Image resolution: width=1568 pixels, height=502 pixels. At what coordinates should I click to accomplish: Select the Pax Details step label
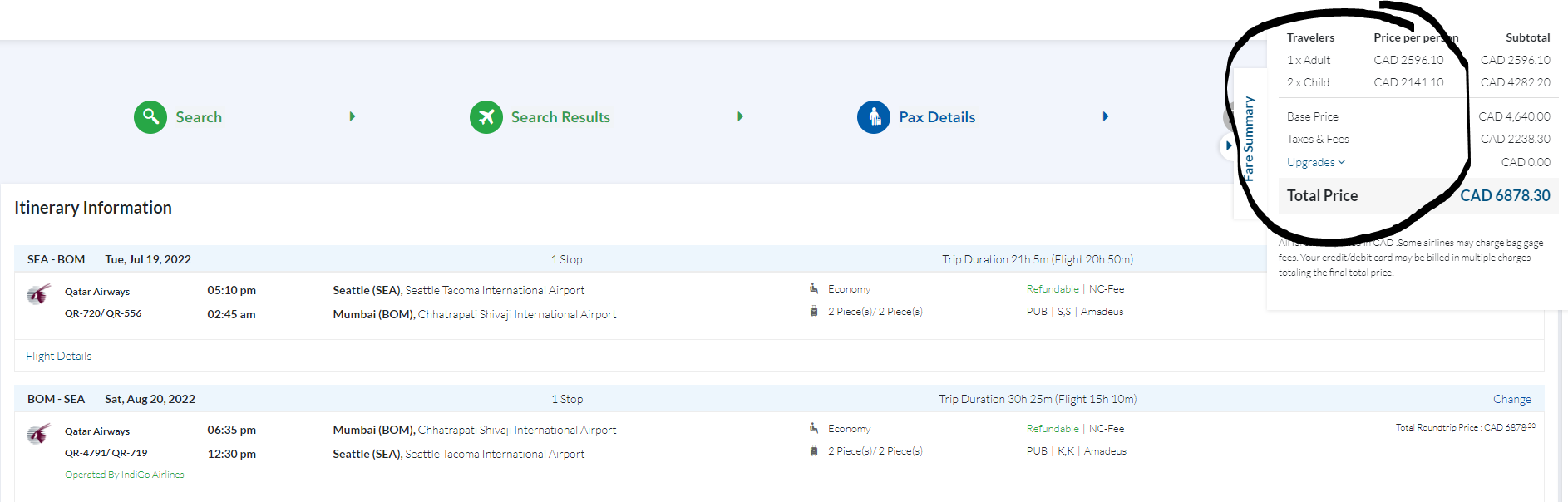[937, 117]
